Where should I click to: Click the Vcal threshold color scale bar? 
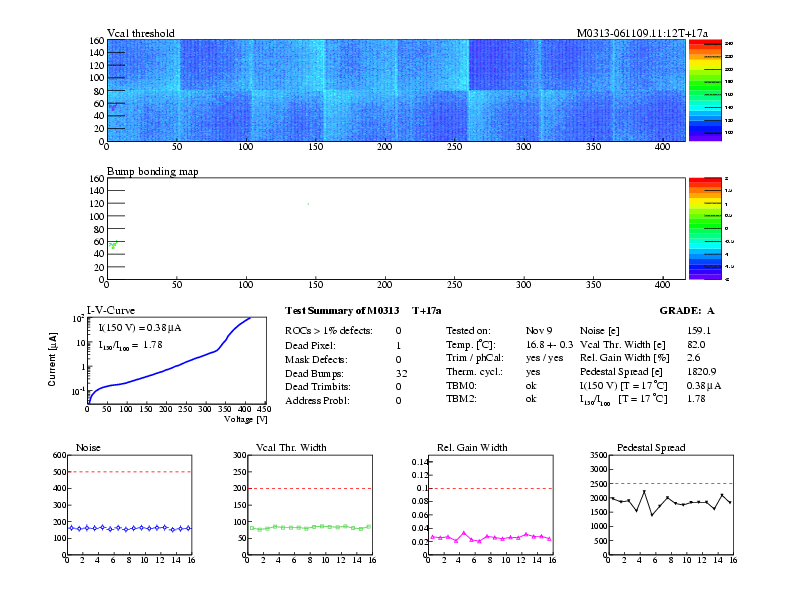(x=705, y=91)
